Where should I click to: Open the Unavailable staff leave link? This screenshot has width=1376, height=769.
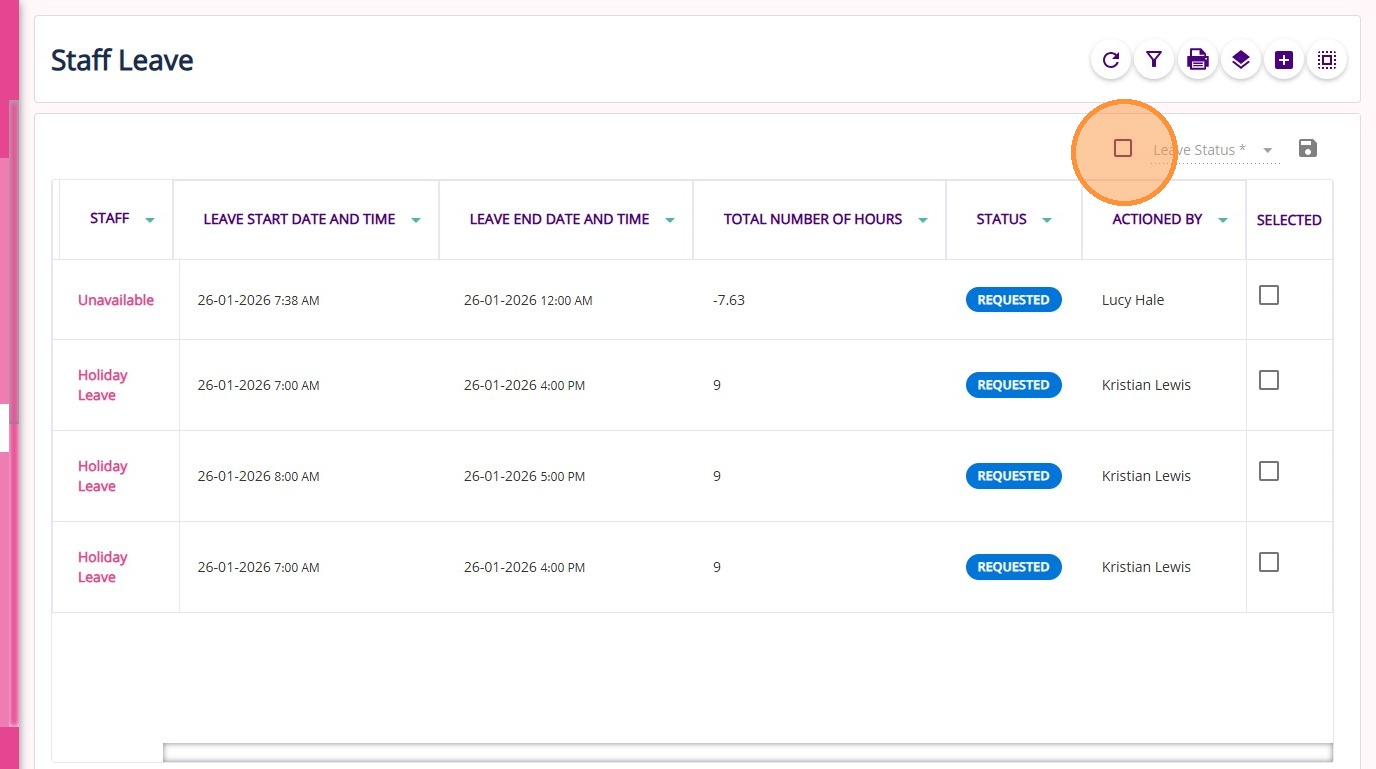pos(116,300)
